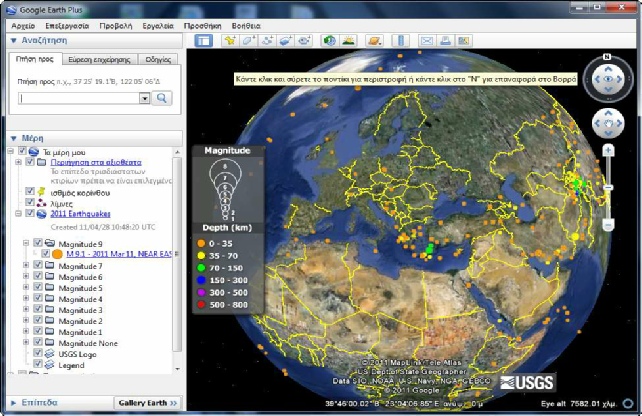
Task: Focus the fly-to search input field
Action: [79, 98]
